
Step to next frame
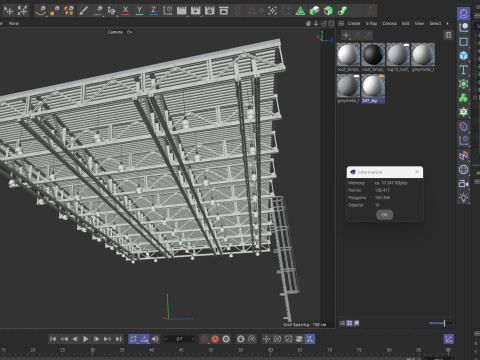tap(96, 339)
